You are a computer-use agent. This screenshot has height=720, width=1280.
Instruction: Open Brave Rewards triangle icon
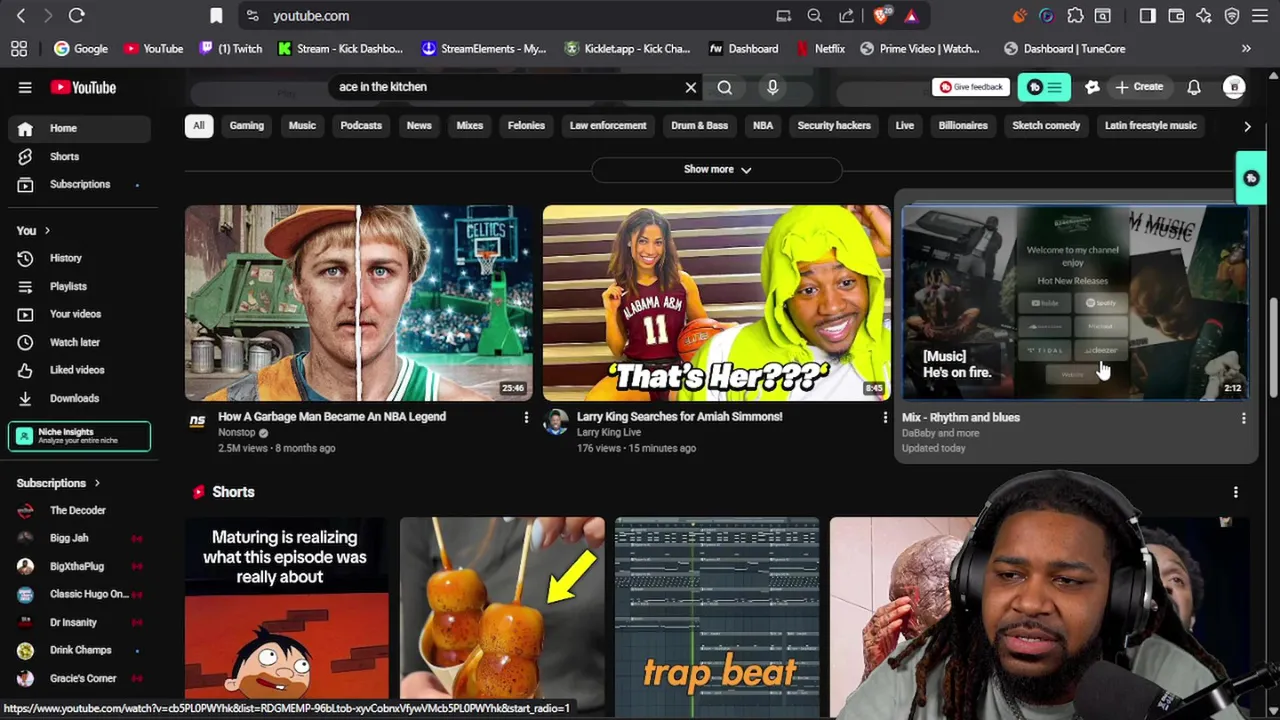pos(911,16)
